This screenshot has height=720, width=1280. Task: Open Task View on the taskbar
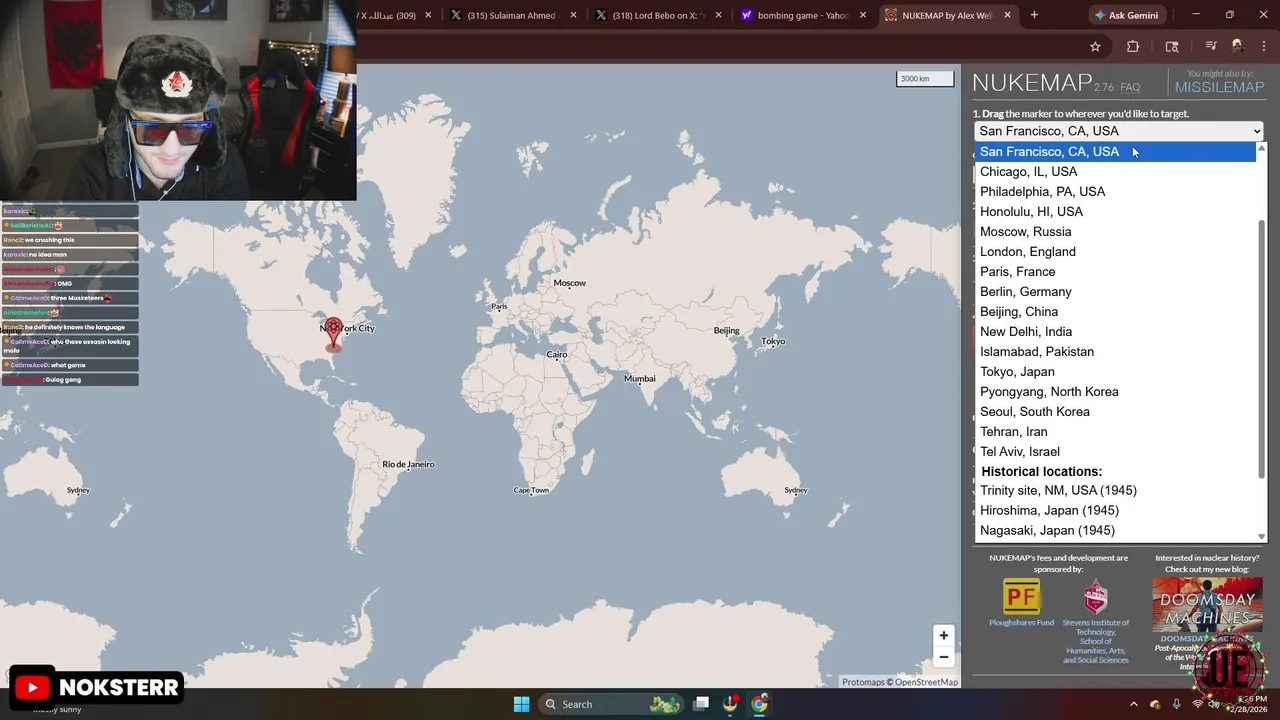701,704
